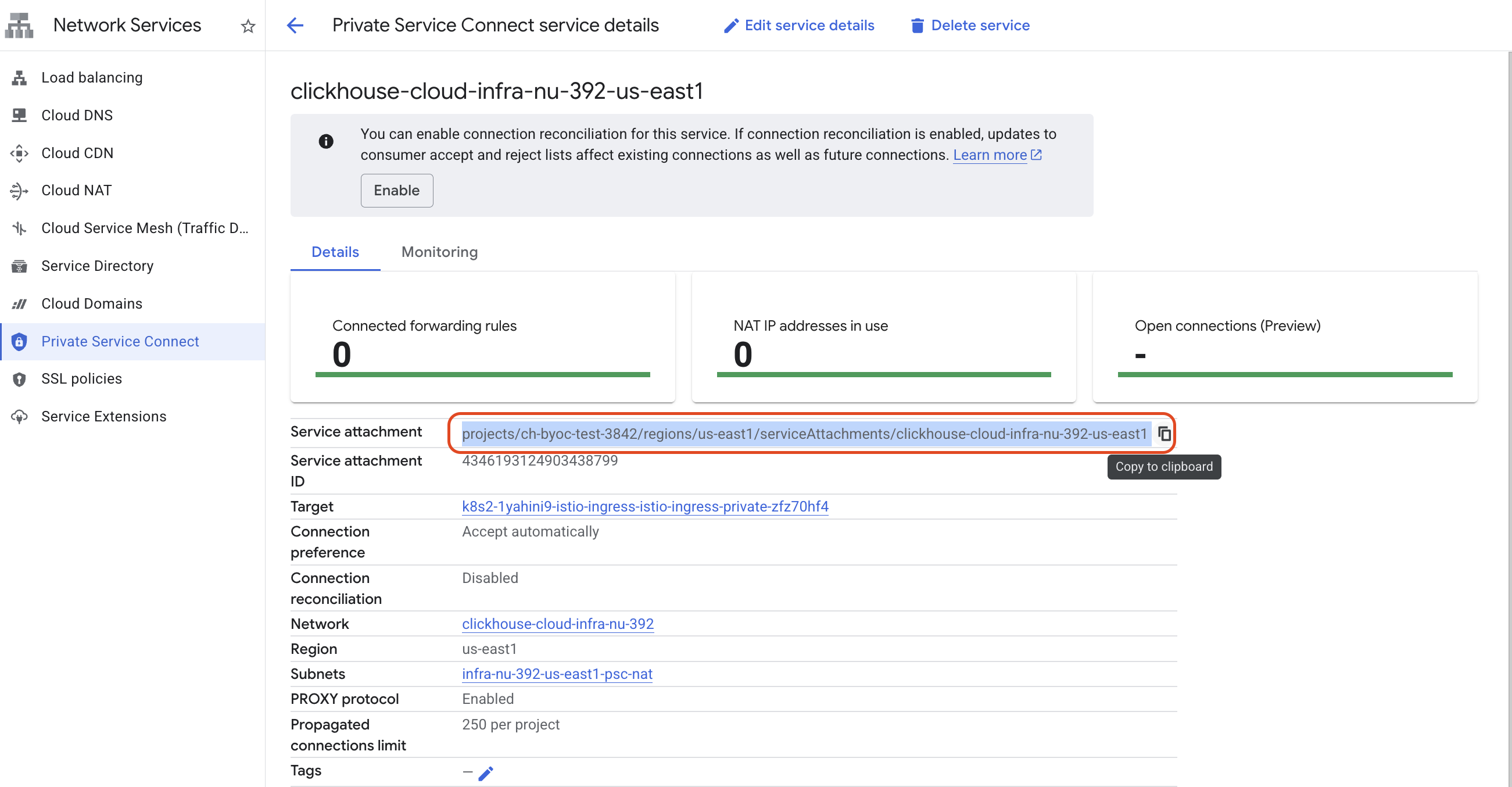The width and height of the screenshot is (1512, 787).
Task: Open Cloud NAT in sidebar
Action: (x=76, y=190)
